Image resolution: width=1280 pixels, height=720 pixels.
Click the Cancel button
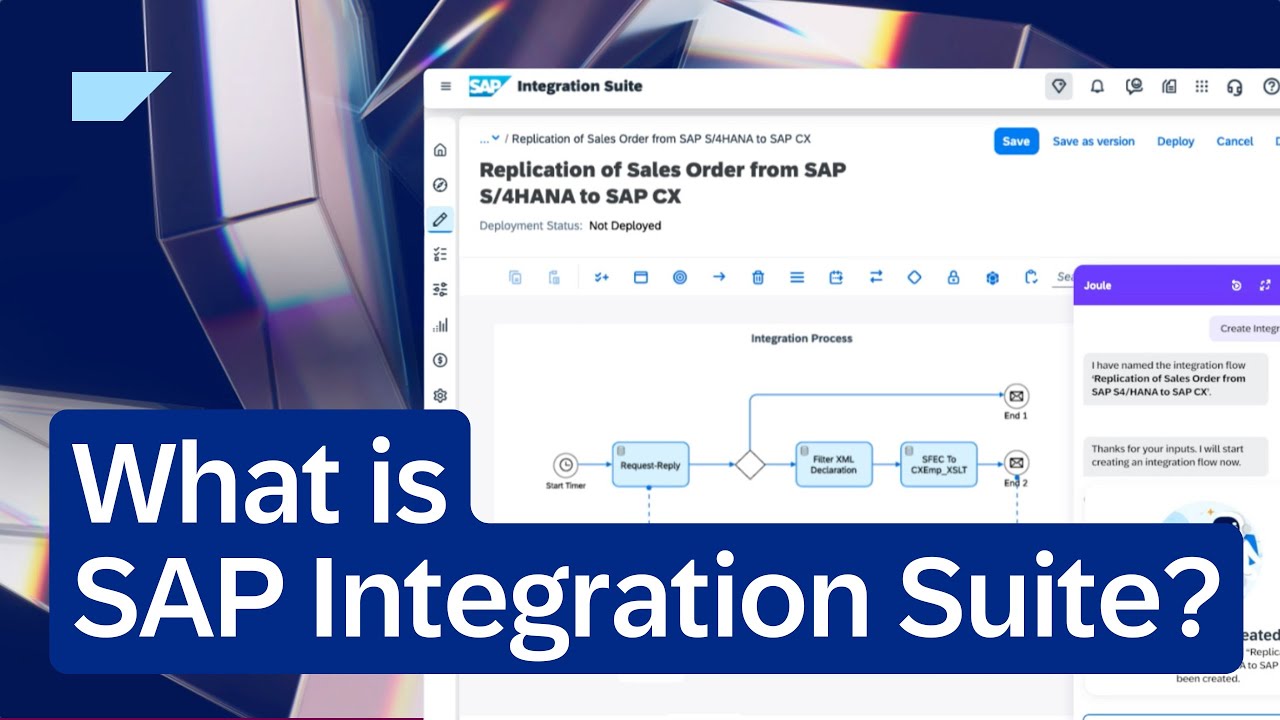[x=1234, y=141]
